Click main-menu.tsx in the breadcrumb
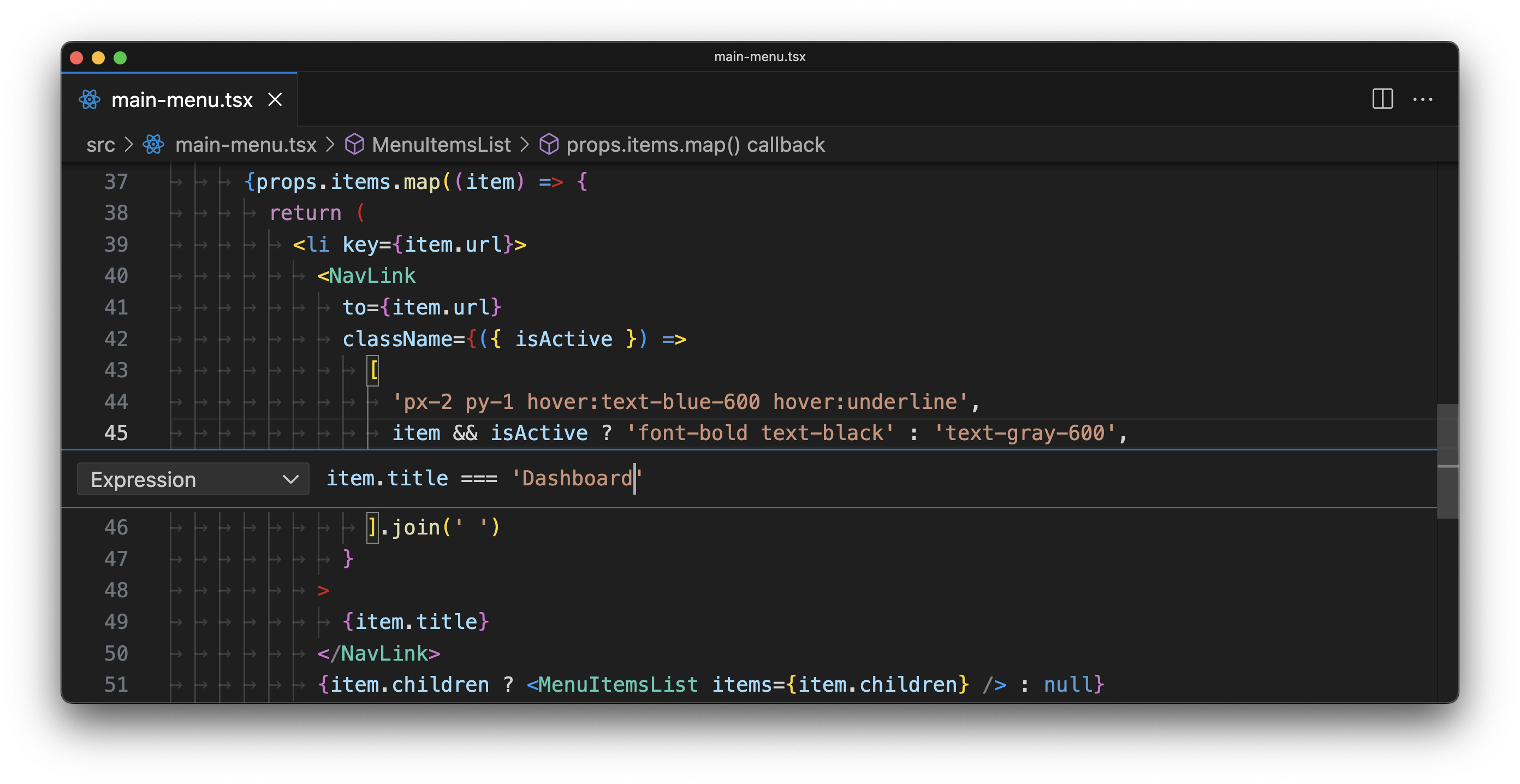 coord(246,145)
